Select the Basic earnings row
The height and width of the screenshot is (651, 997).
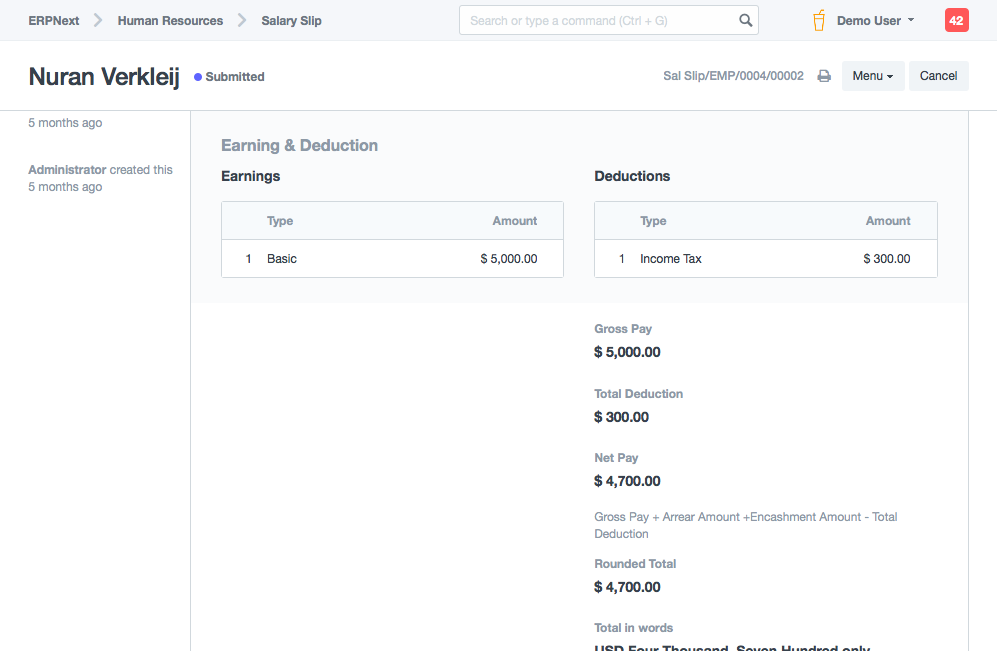(392, 259)
